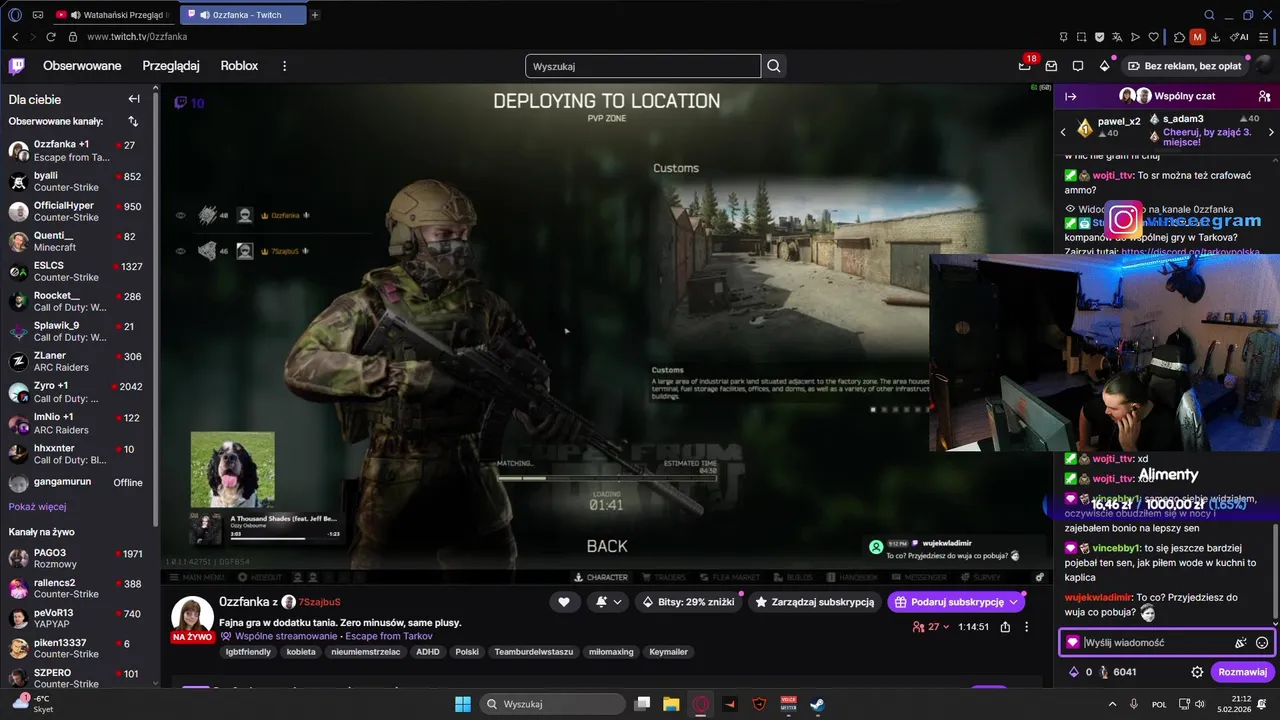Image resolution: width=1280 pixels, height=720 pixels.
Task: Open Prime loot crown notifications with badge 18
Action: [x=1025, y=66]
